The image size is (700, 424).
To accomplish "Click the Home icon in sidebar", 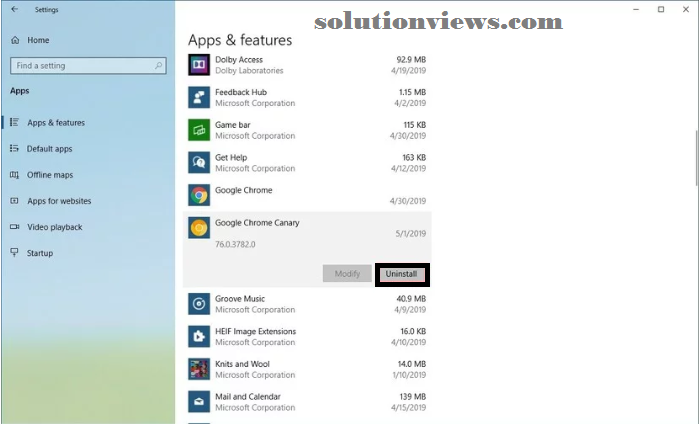I will click(x=15, y=40).
